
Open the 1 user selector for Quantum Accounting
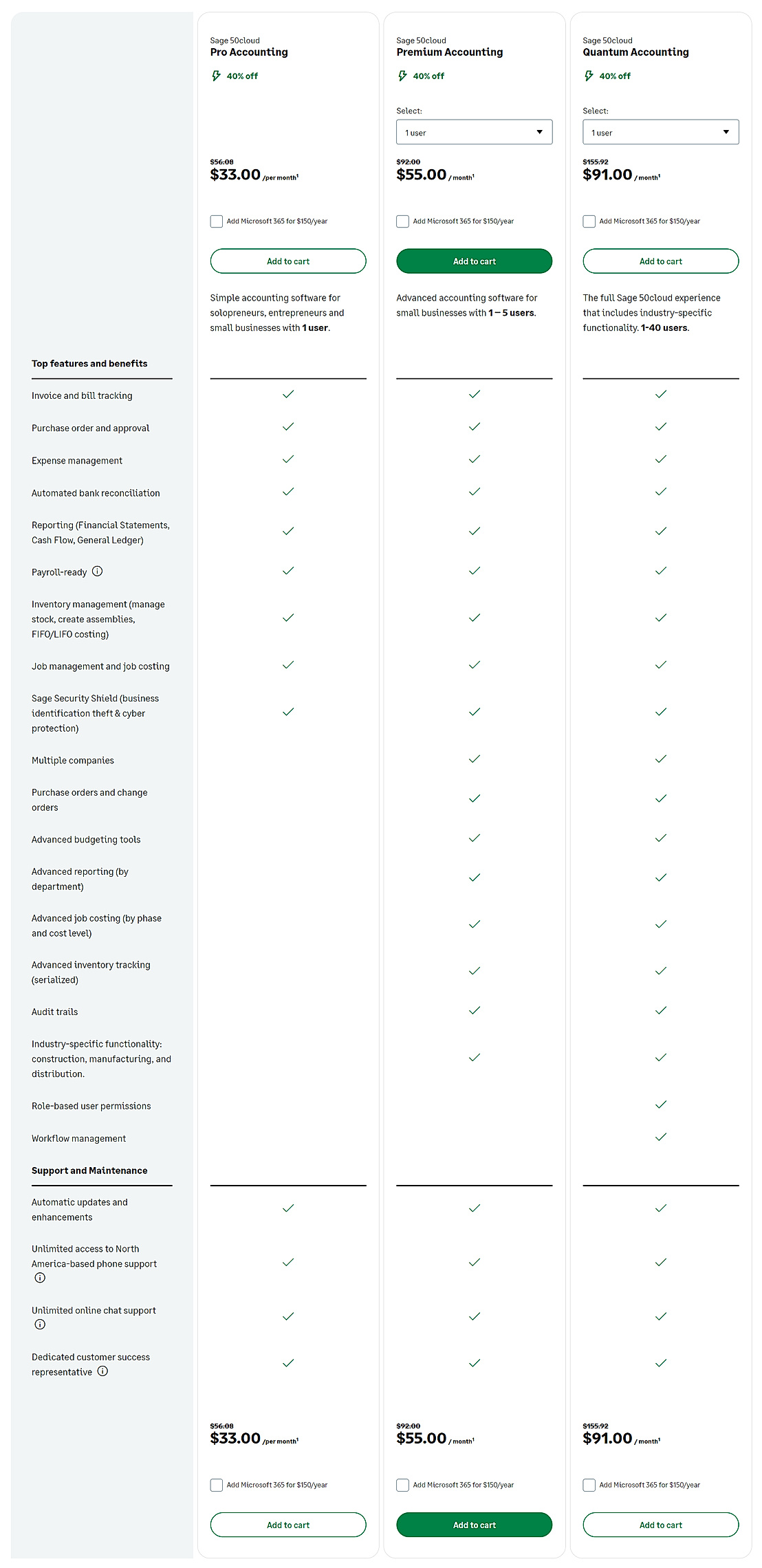[660, 131]
